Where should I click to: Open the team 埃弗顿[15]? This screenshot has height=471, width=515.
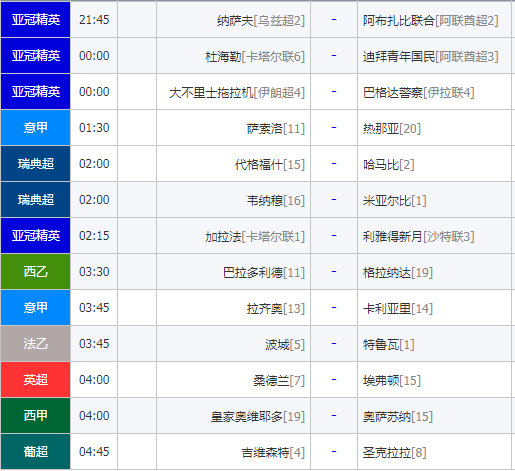(x=392, y=381)
